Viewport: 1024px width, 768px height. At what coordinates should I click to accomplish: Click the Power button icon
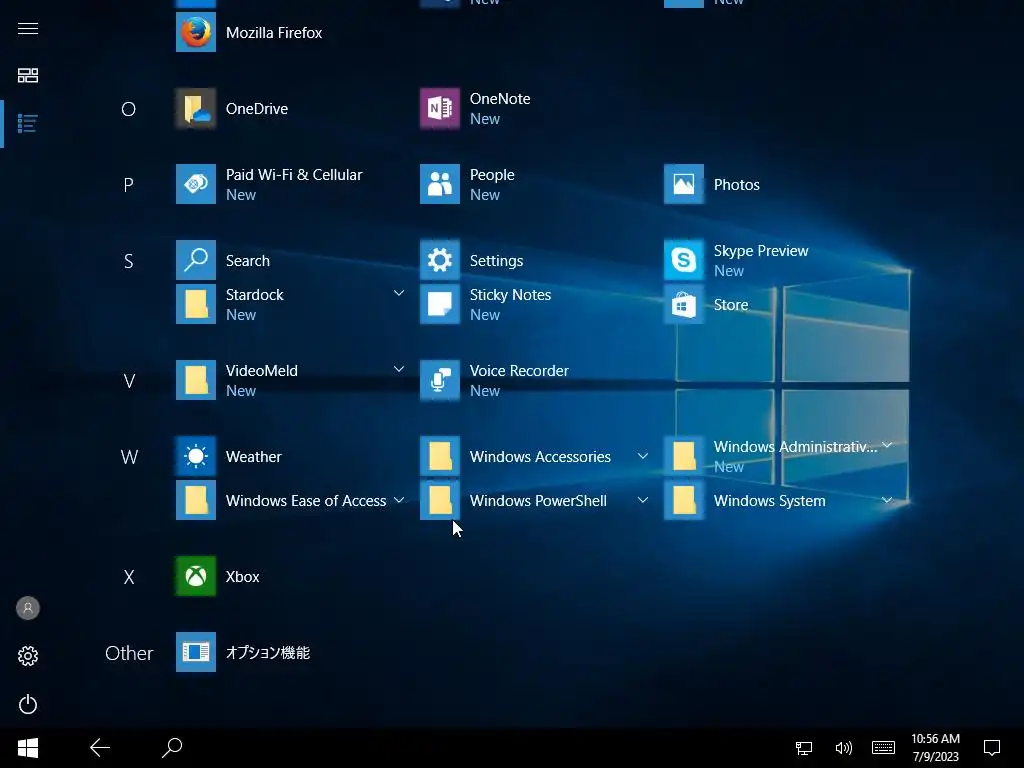click(x=27, y=704)
